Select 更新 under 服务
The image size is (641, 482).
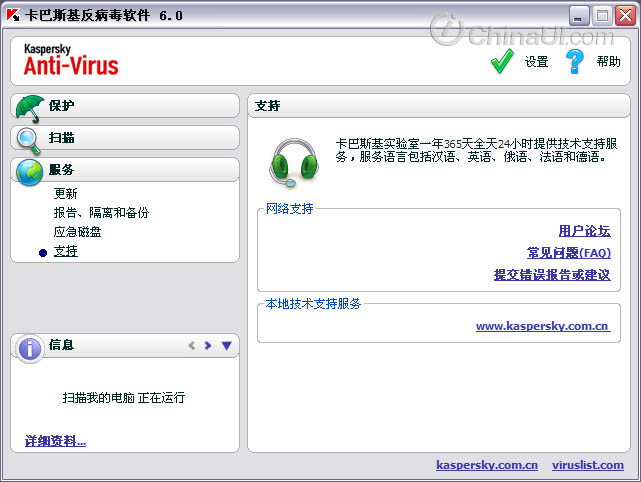[x=65, y=193]
